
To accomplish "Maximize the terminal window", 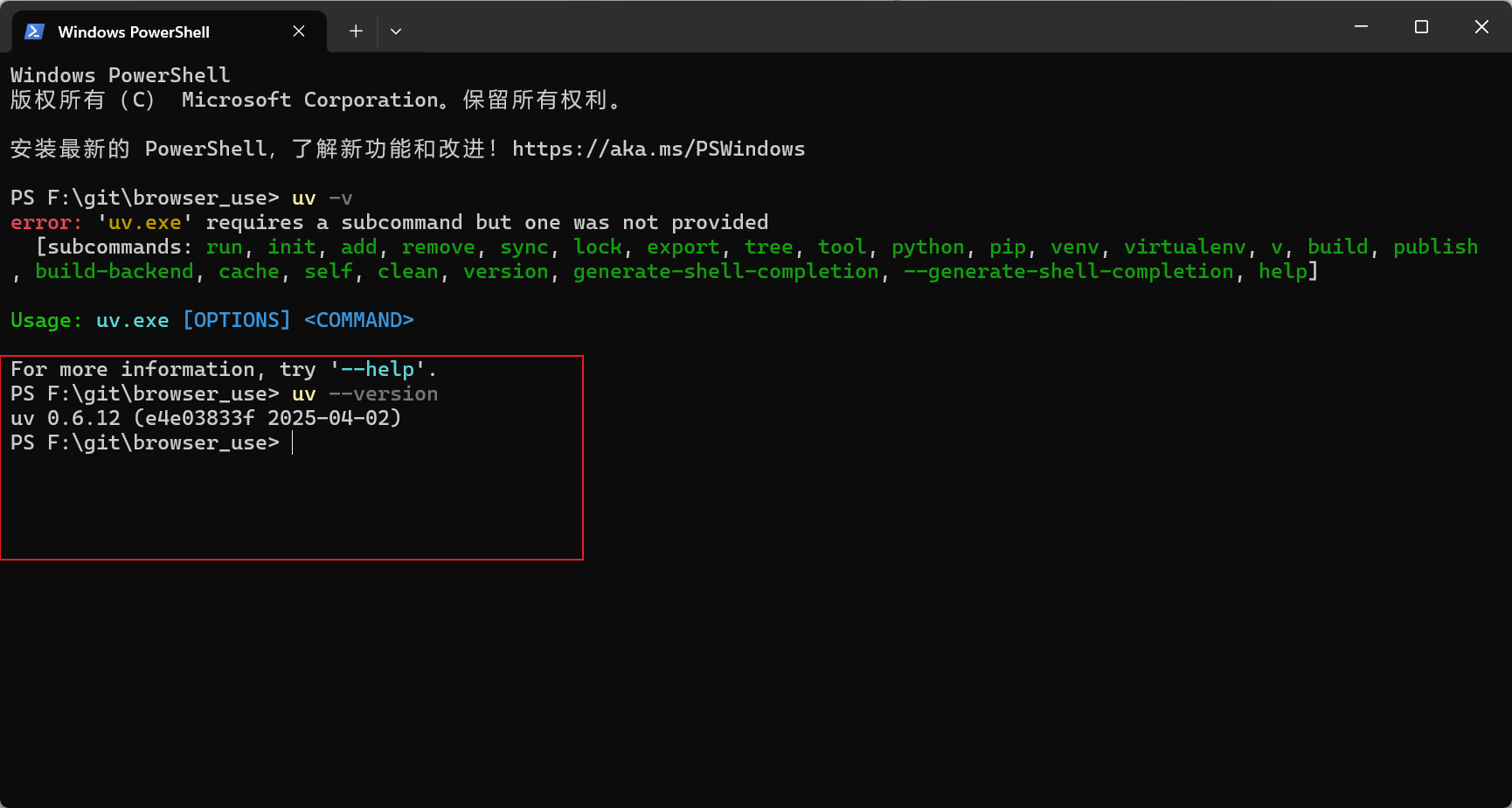I will 1421,27.
